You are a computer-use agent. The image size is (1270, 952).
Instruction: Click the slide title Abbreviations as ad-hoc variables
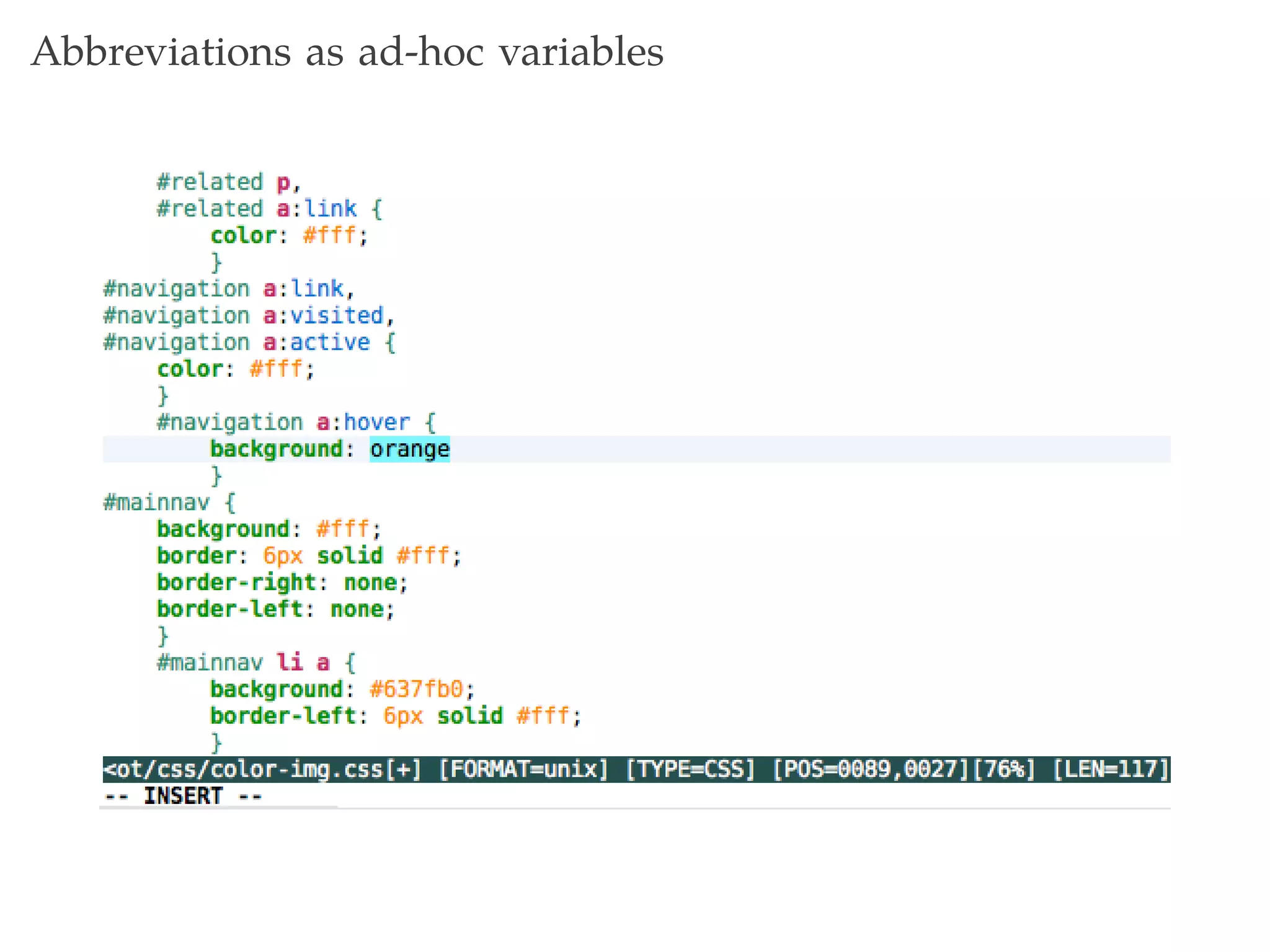(x=347, y=52)
